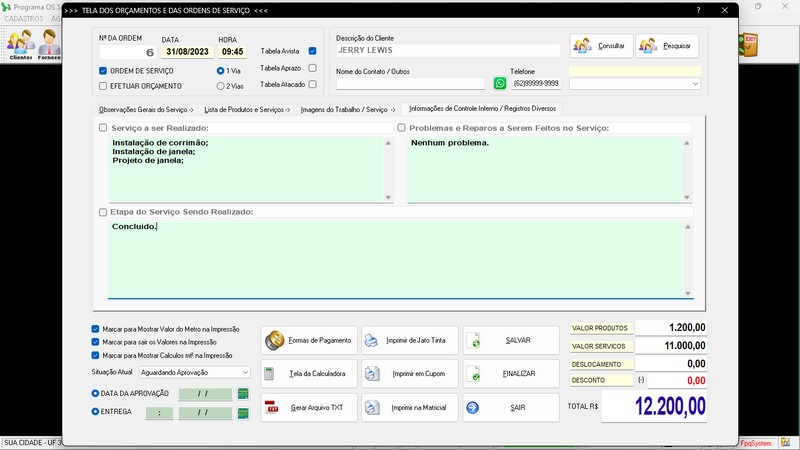Click the Consultar client button

tap(601, 46)
